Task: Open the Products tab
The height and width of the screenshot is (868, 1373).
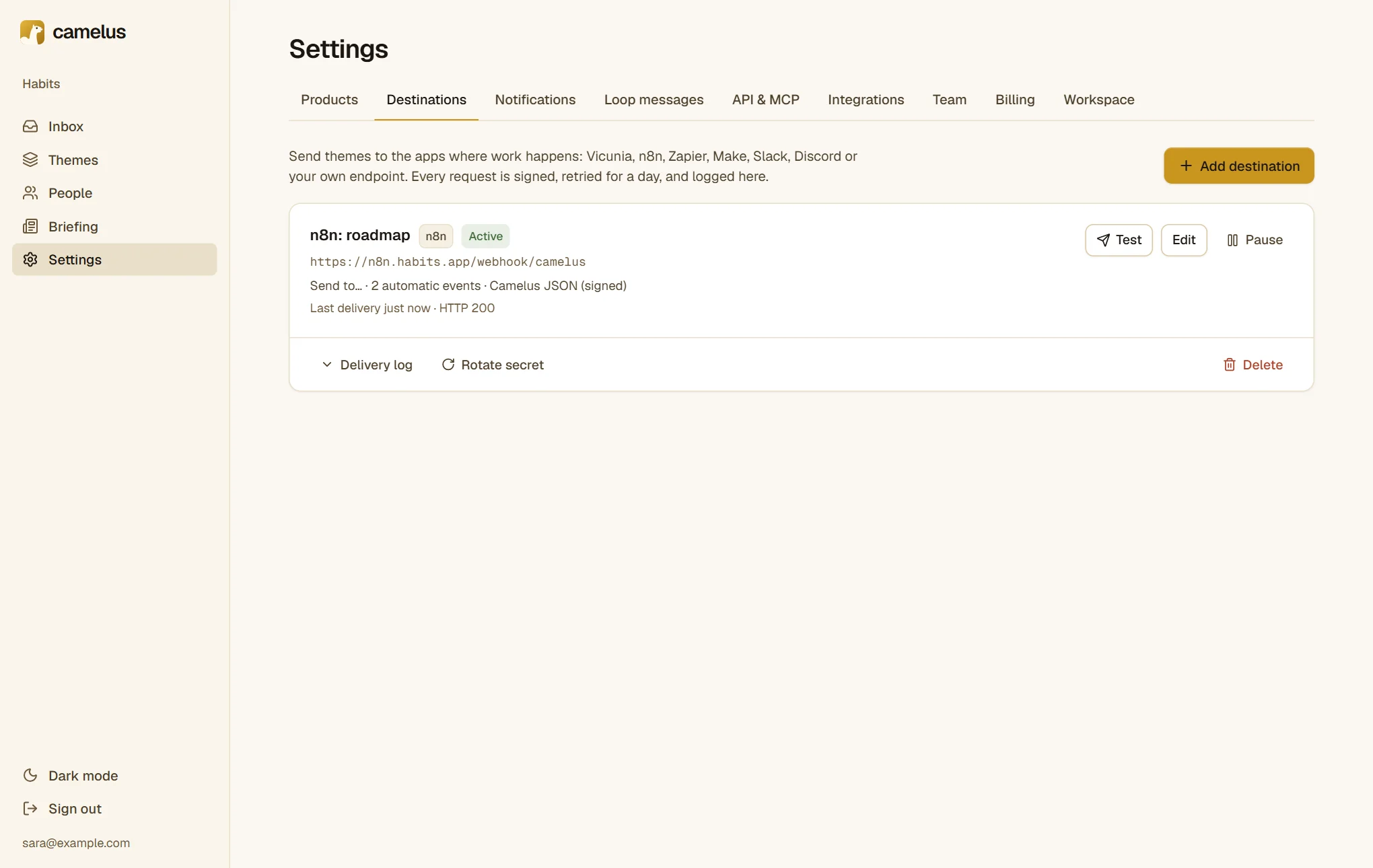Action: [x=329, y=100]
